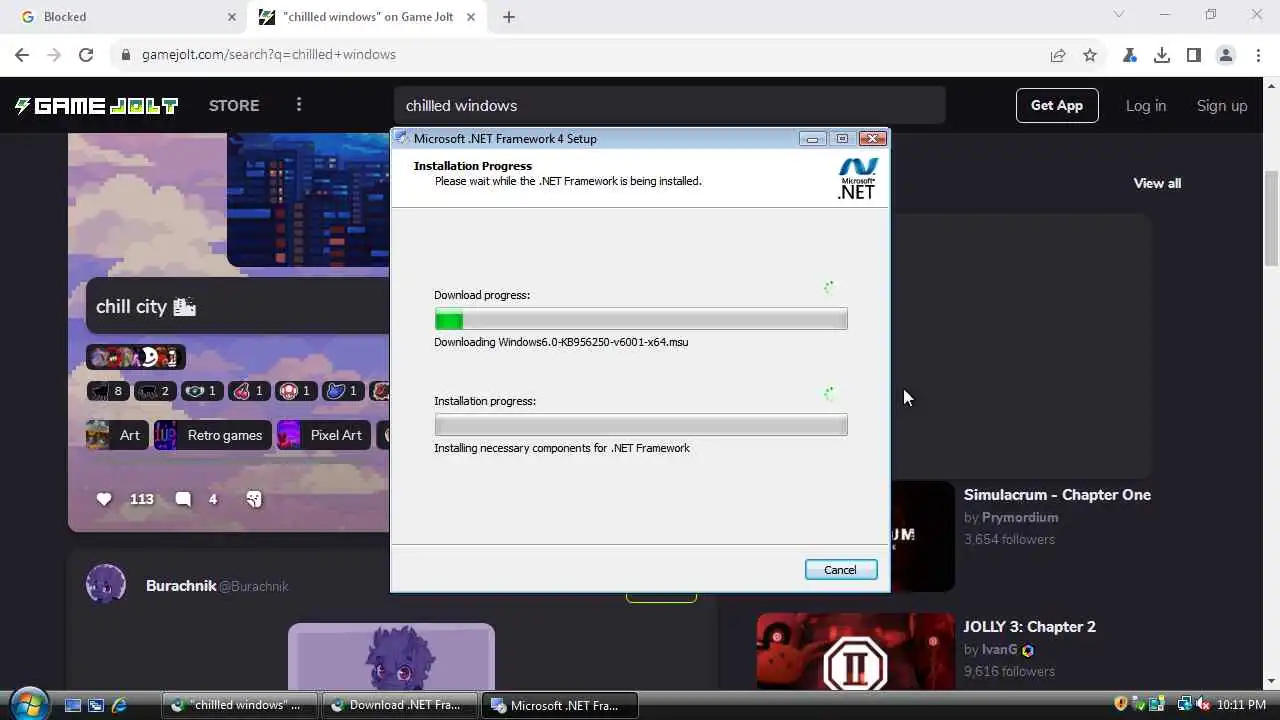Viewport: 1280px width, 720px height.
Task: Open comments on the chill city post
Action: 183,499
